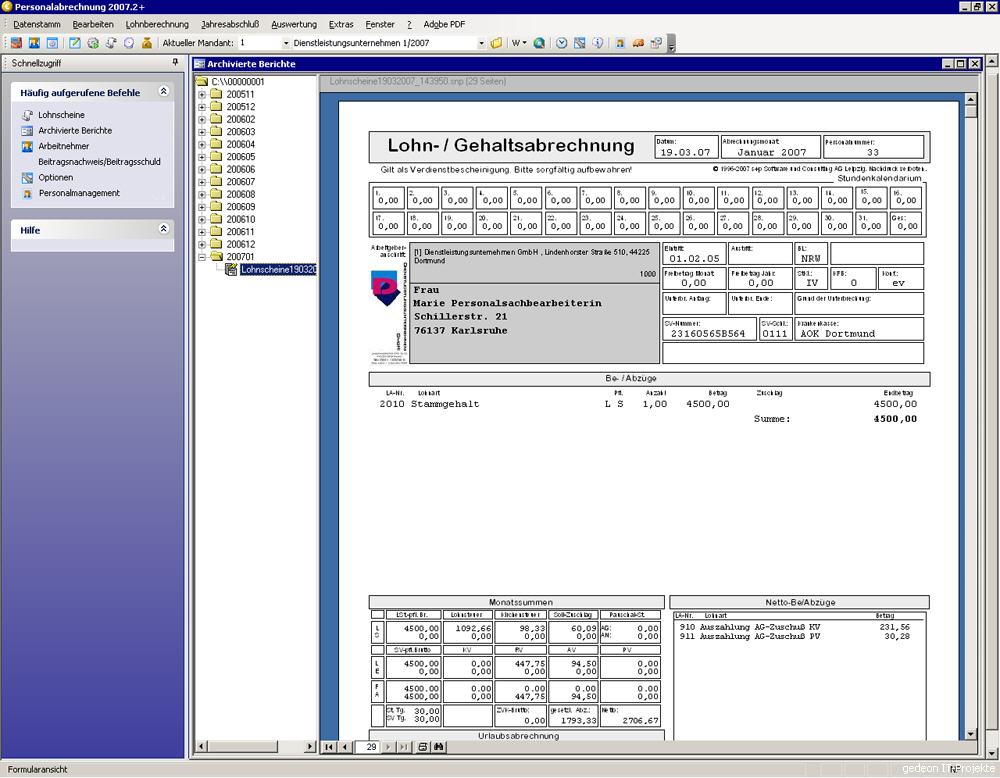Screen dimensions: 1000x778
Task: Search the report with the binoculars icon
Action: point(439,747)
